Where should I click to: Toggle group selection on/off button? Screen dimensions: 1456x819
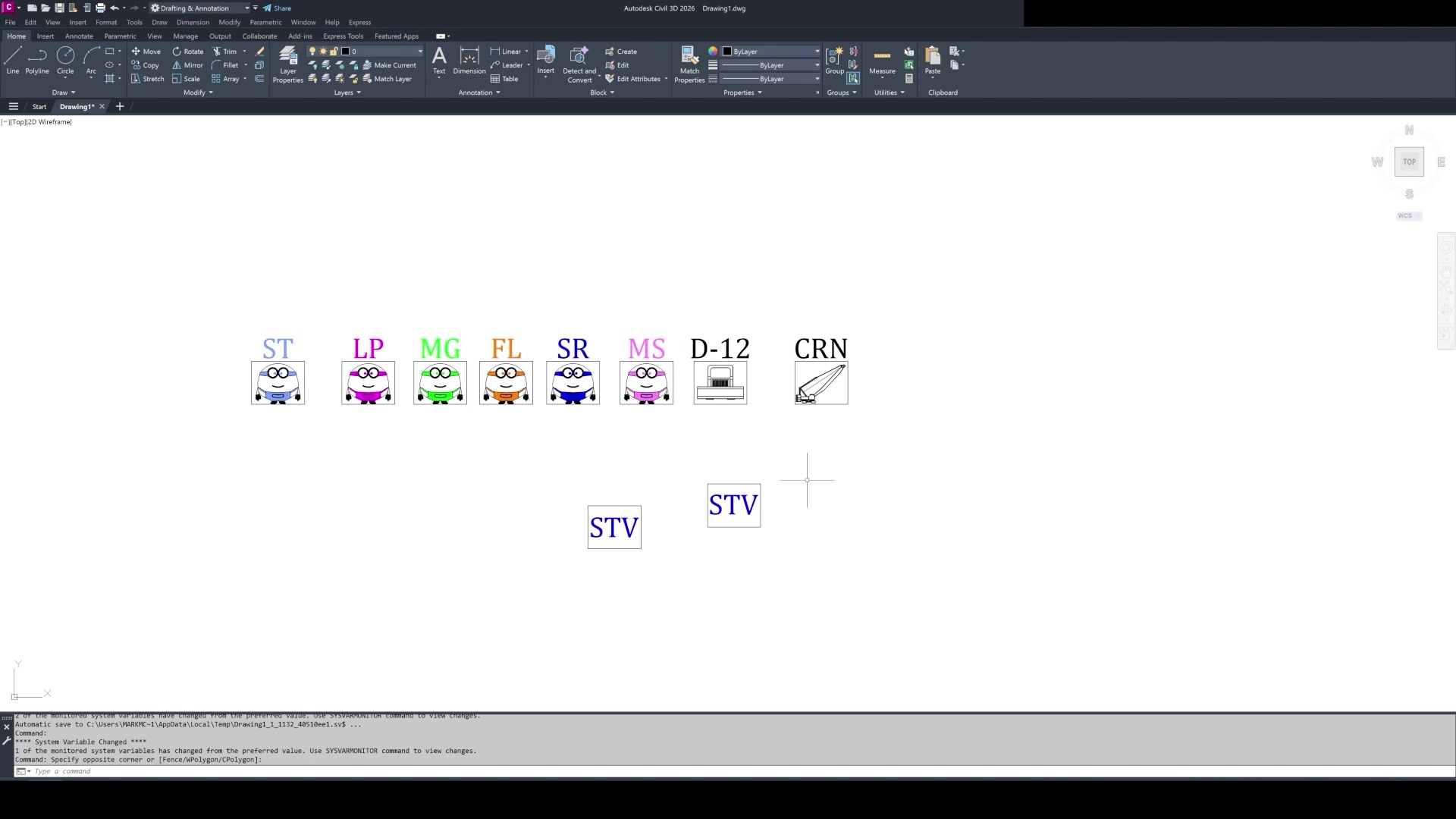pyautogui.click(x=854, y=79)
